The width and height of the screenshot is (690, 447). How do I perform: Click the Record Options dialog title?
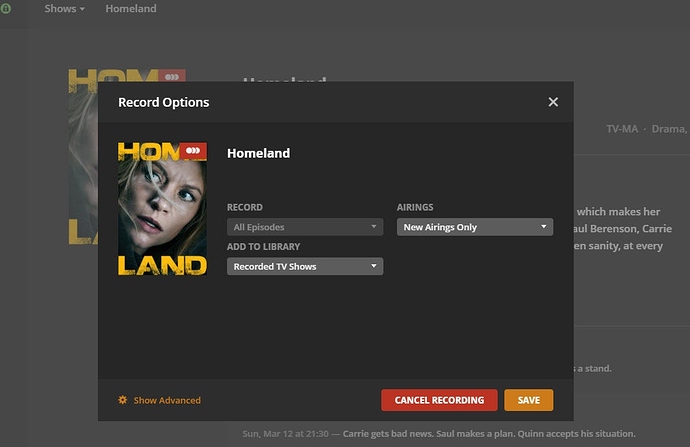pyautogui.click(x=164, y=102)
